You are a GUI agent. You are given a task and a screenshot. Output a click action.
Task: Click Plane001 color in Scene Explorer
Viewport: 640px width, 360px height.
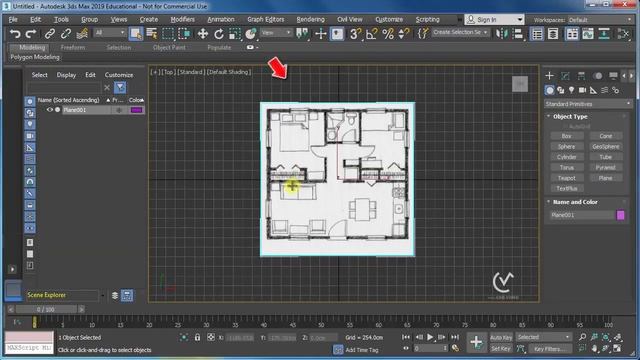(x=136, y=110)
